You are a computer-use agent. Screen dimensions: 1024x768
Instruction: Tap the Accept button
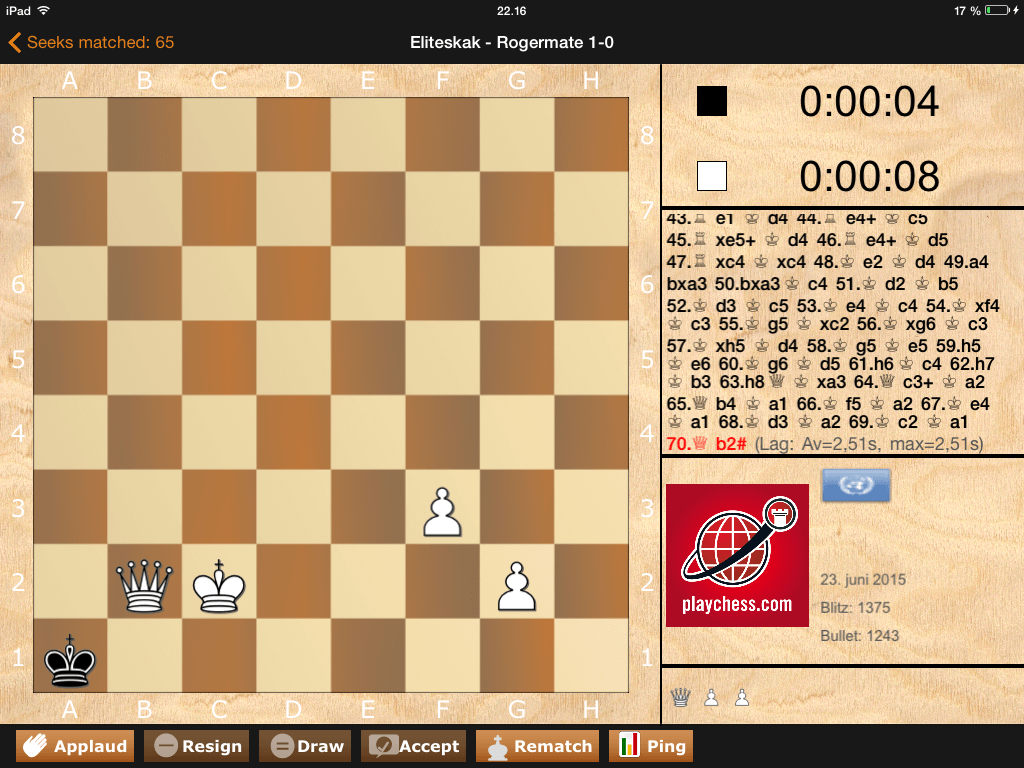[x=415, y=746]
